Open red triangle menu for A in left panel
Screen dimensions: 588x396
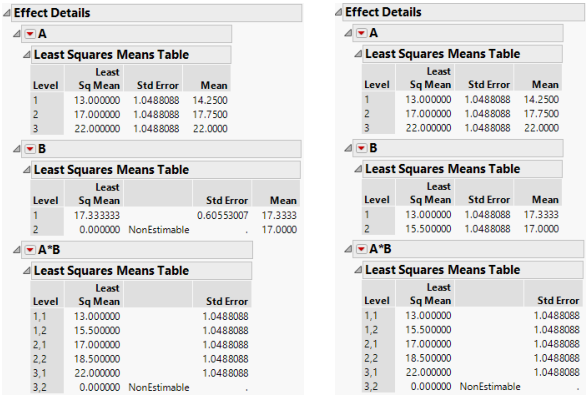click(30, 34)
